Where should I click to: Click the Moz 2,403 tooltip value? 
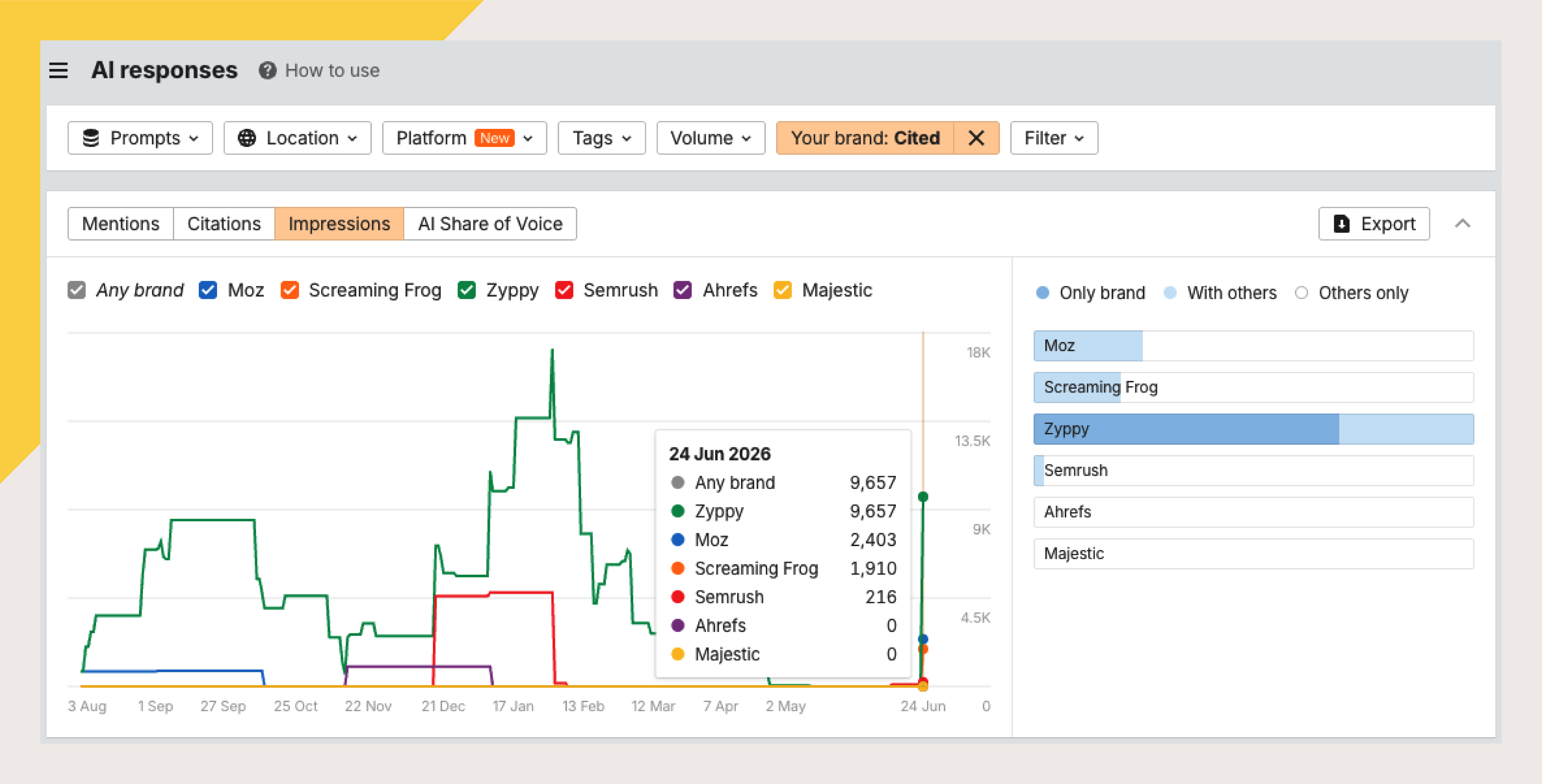click(873, 540)
